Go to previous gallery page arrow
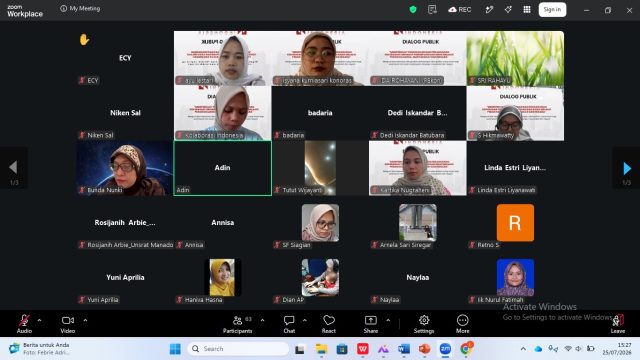The height and width of the screenshot is (360, 640). click(13, 167)
